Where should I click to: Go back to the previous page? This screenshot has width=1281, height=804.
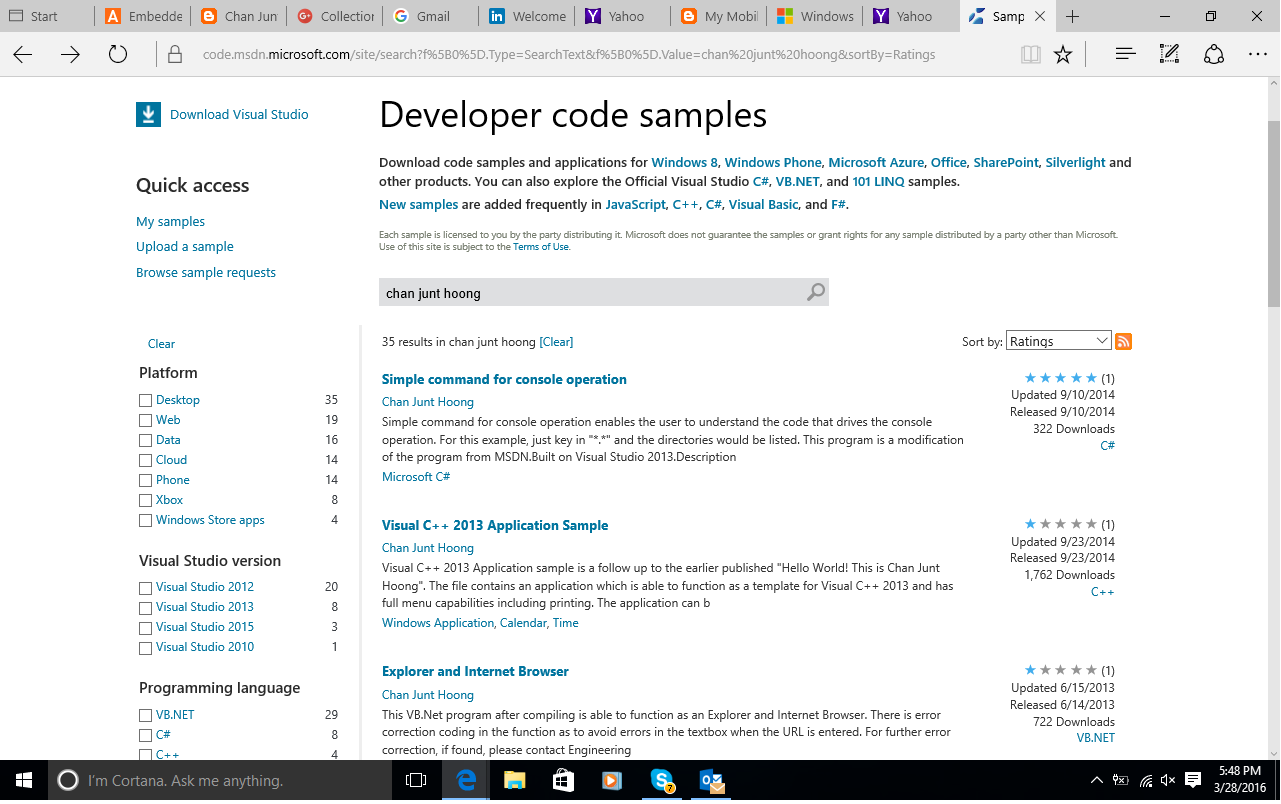(x=23, y=55)
